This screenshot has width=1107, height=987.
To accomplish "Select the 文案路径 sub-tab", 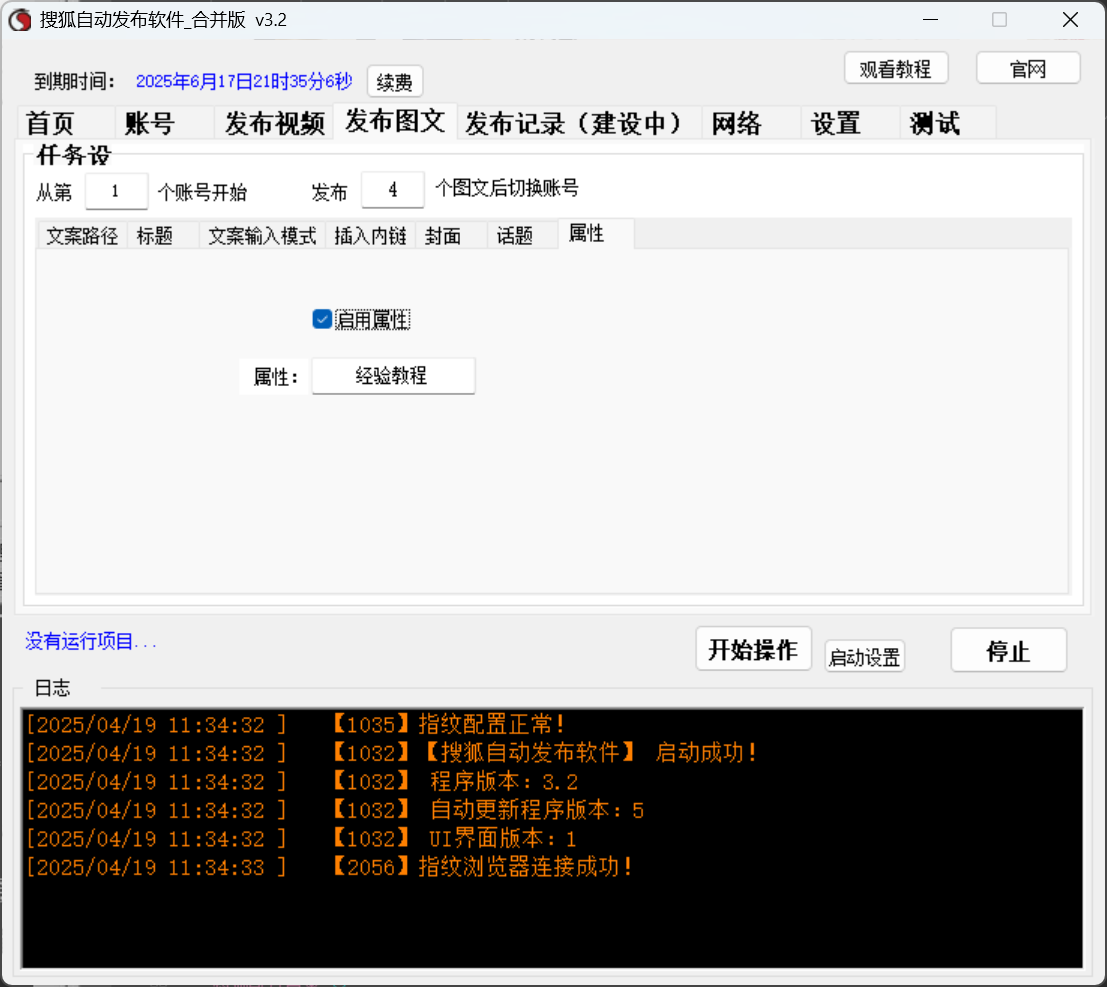I will click(82, 235).
